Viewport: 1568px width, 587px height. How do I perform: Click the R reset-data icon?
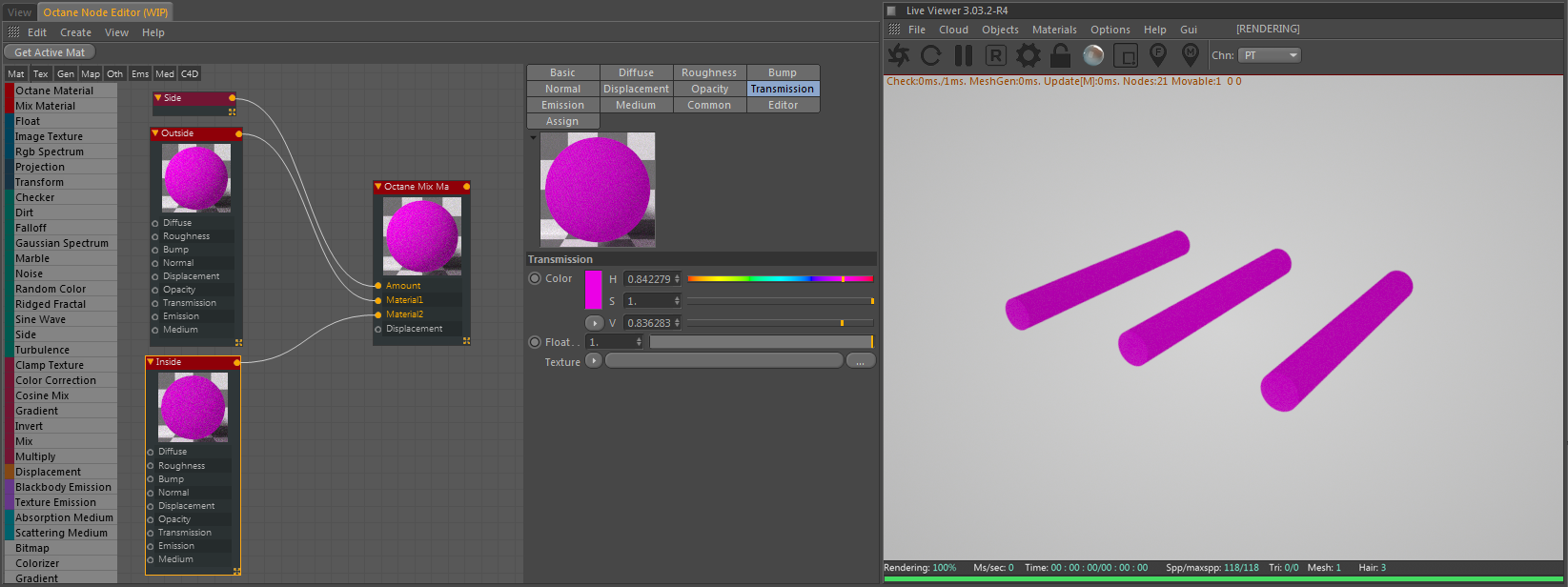tap(996, 55)
